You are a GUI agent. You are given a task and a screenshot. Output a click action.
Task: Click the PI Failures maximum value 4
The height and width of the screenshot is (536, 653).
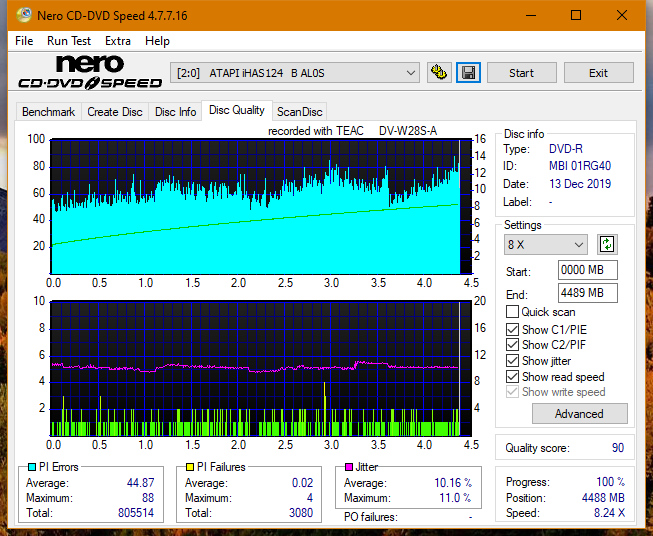click(x=310, y=498)
